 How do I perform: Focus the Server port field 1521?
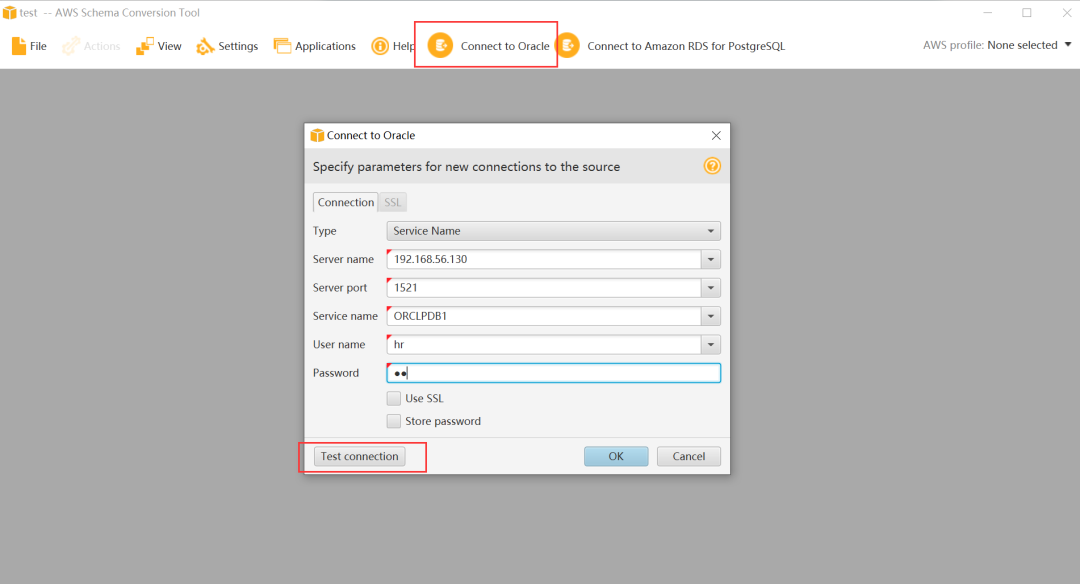coord(544,288)
